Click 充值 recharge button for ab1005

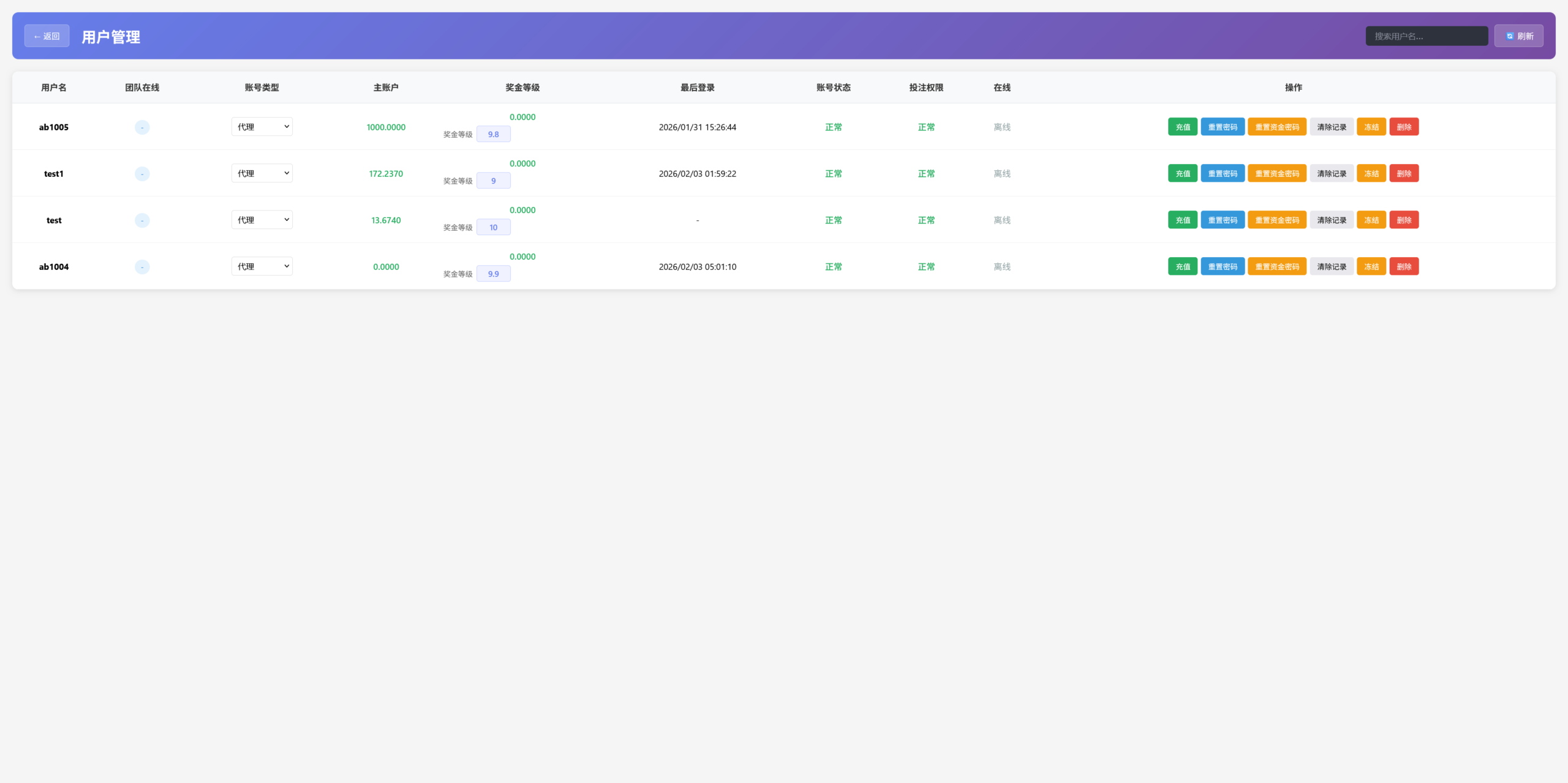coord(1182,127)
